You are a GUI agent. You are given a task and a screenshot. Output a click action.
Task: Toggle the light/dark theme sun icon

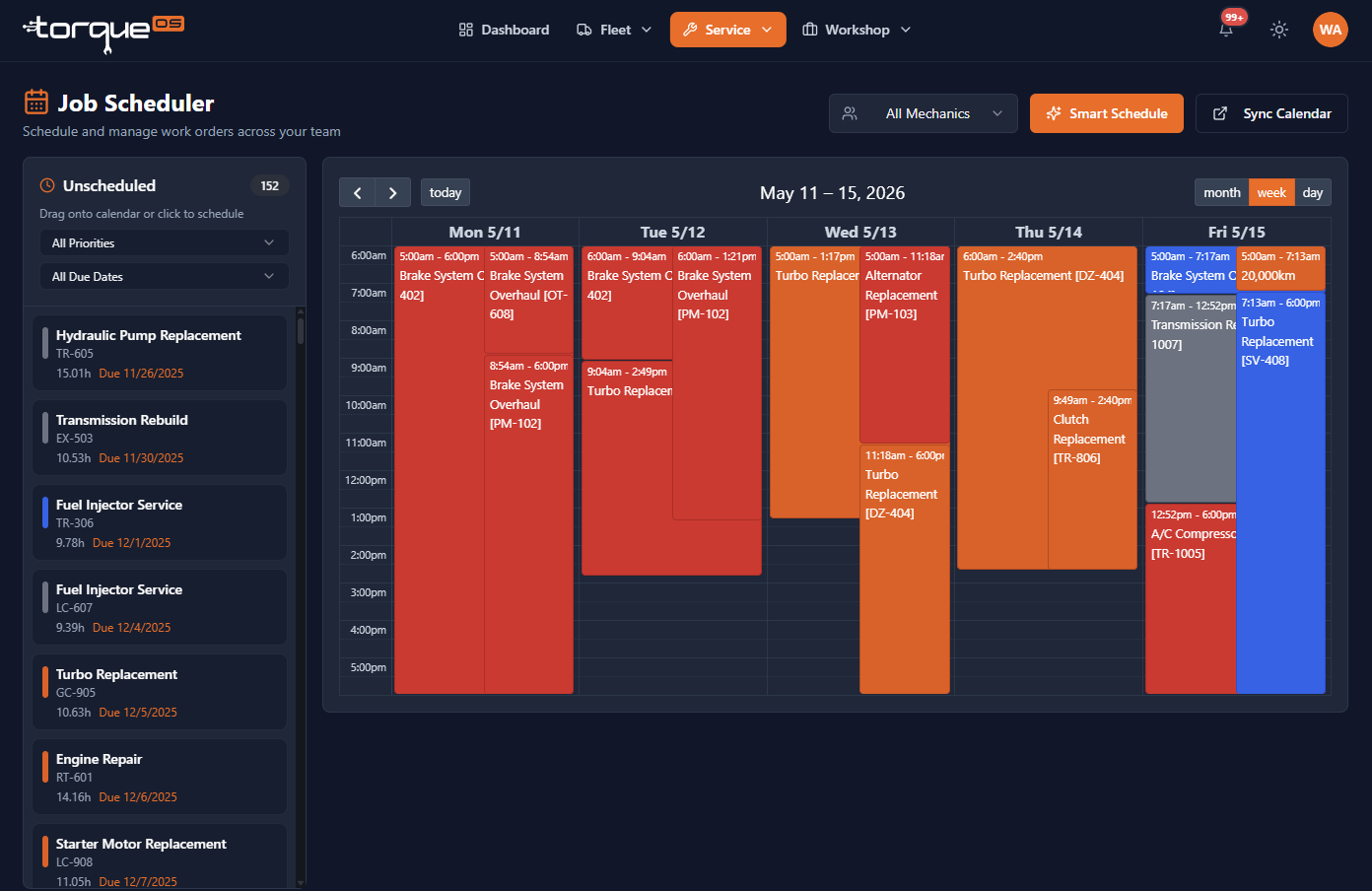(1279, 30)
